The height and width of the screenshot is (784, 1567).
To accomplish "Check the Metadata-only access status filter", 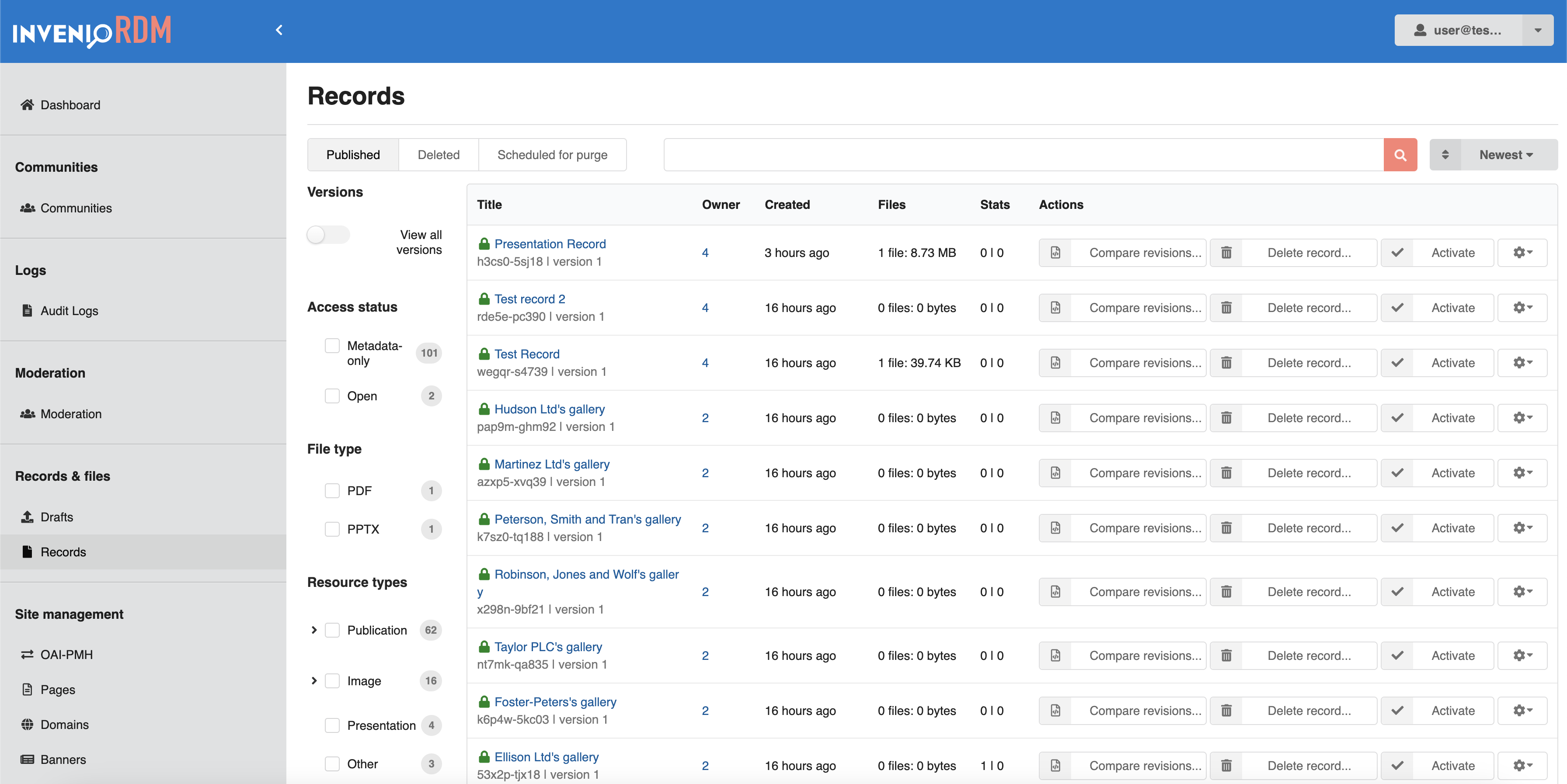I will click(332, 346).
